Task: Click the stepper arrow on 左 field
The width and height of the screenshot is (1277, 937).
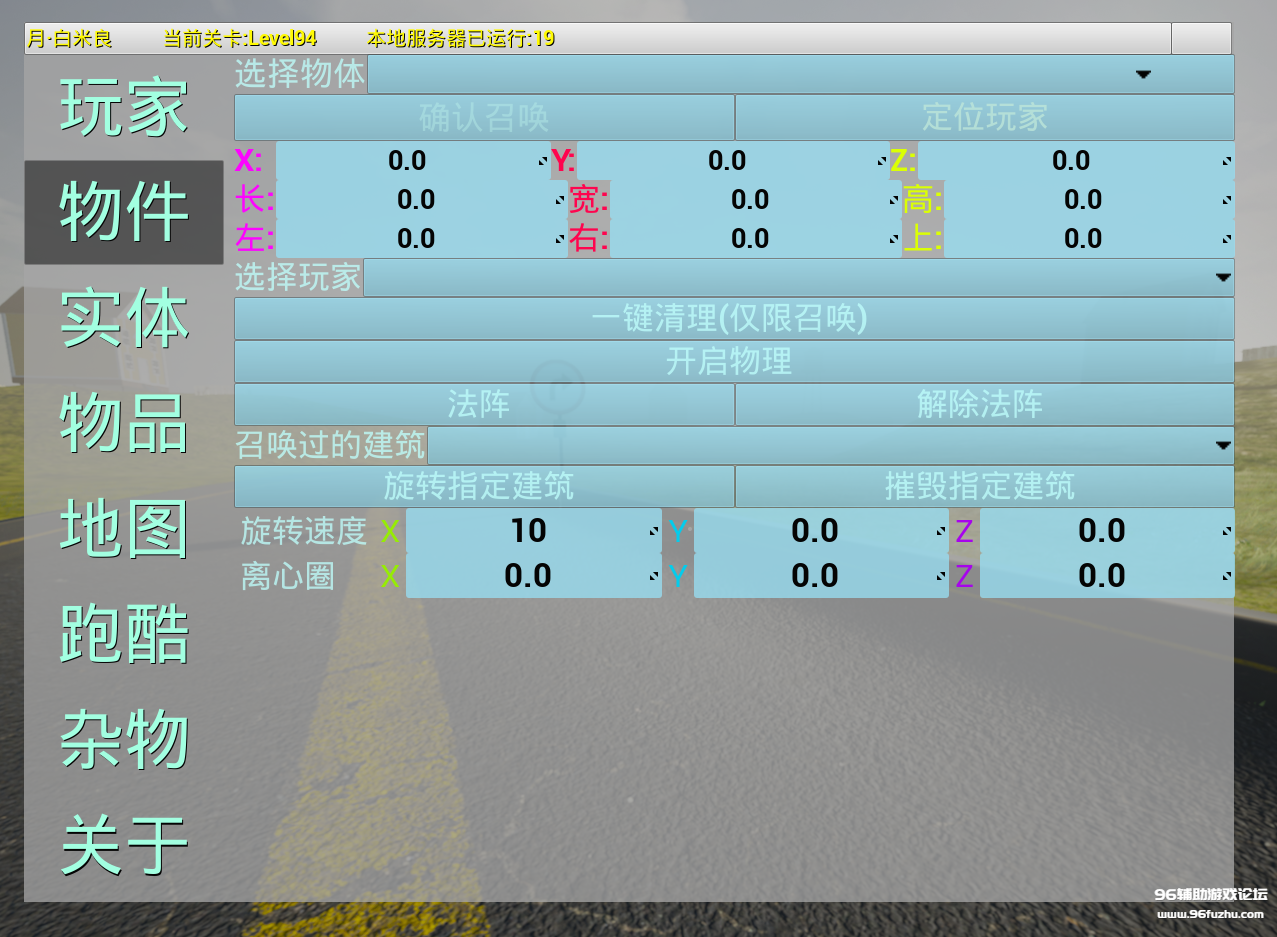Action: [x=560, y=239]
